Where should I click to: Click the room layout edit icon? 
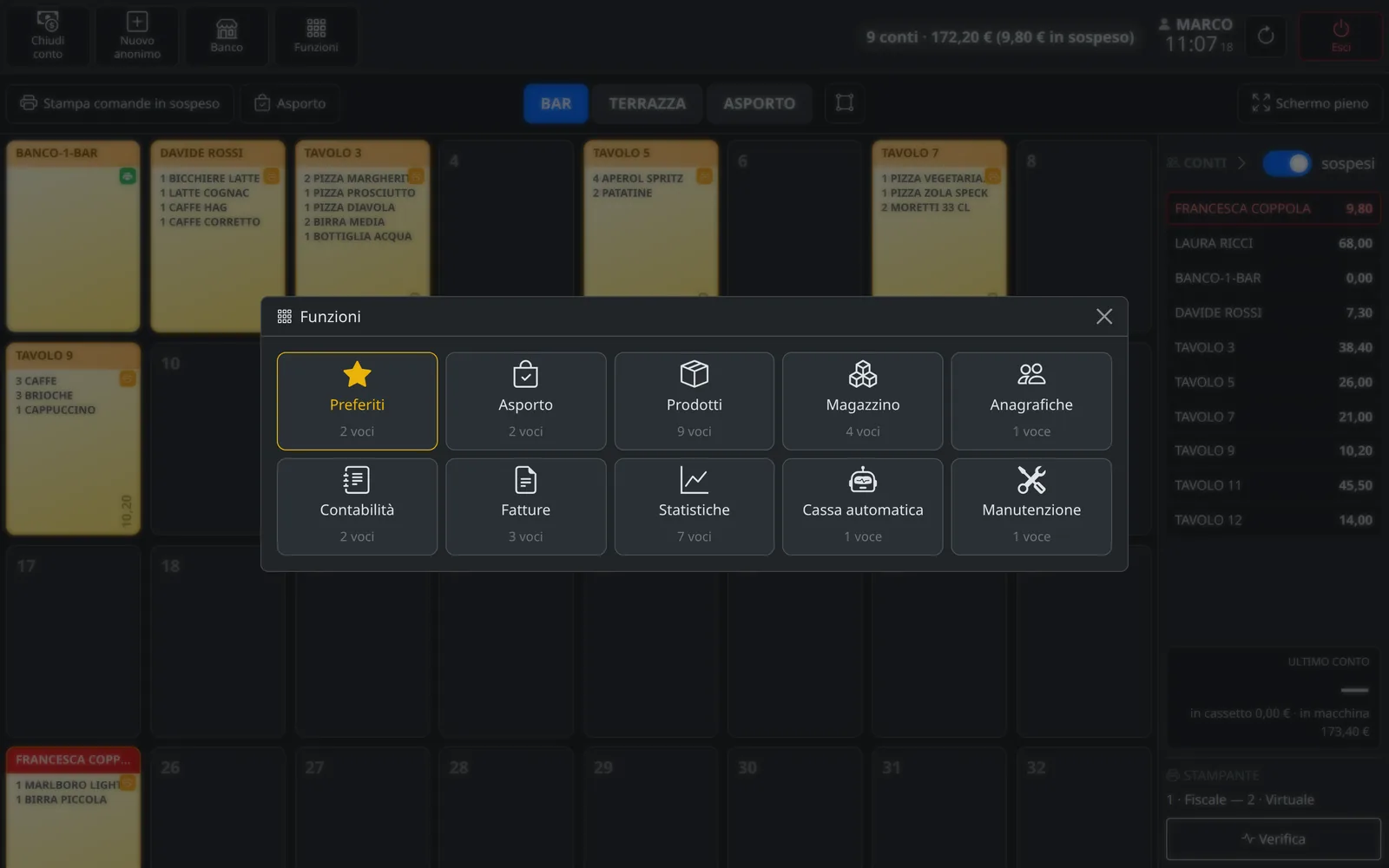[844, 103]
